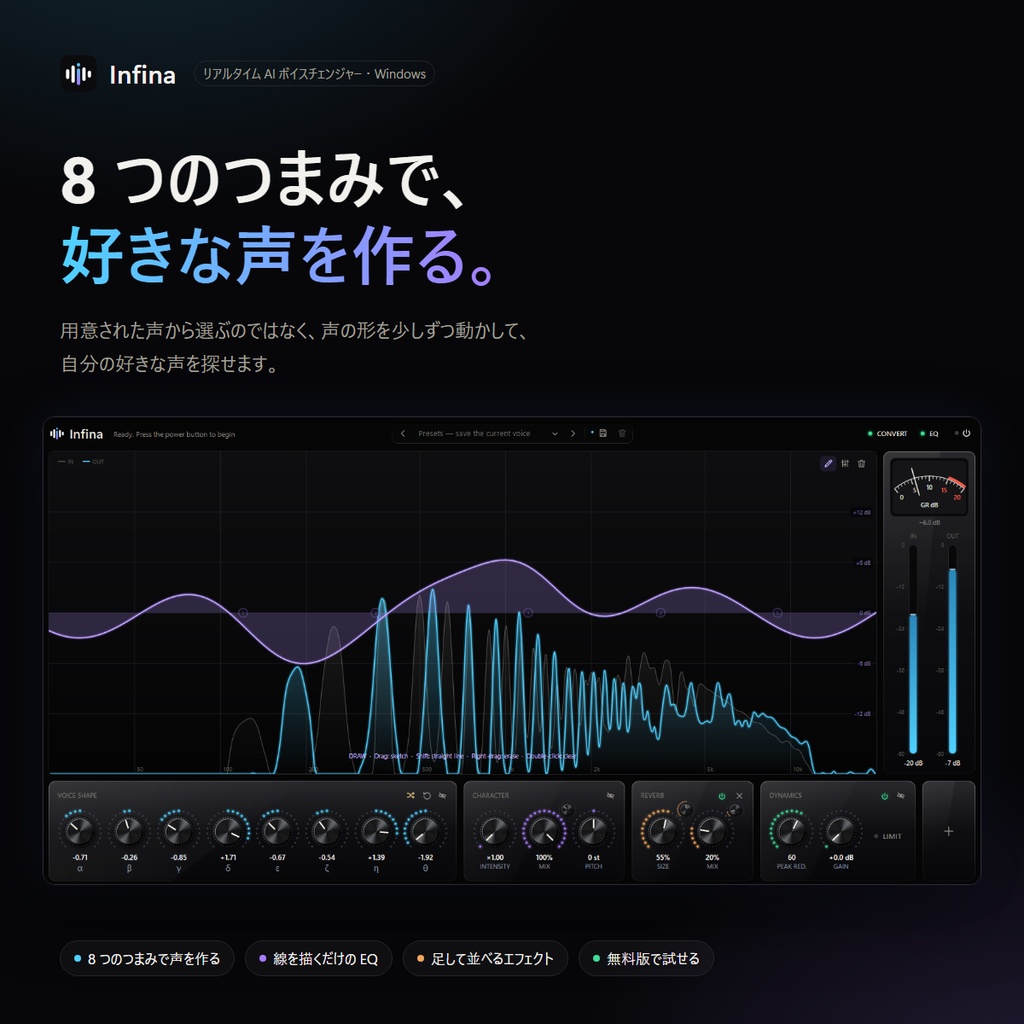Click the Infina waveform icon in app title bar

pos(57,434)
